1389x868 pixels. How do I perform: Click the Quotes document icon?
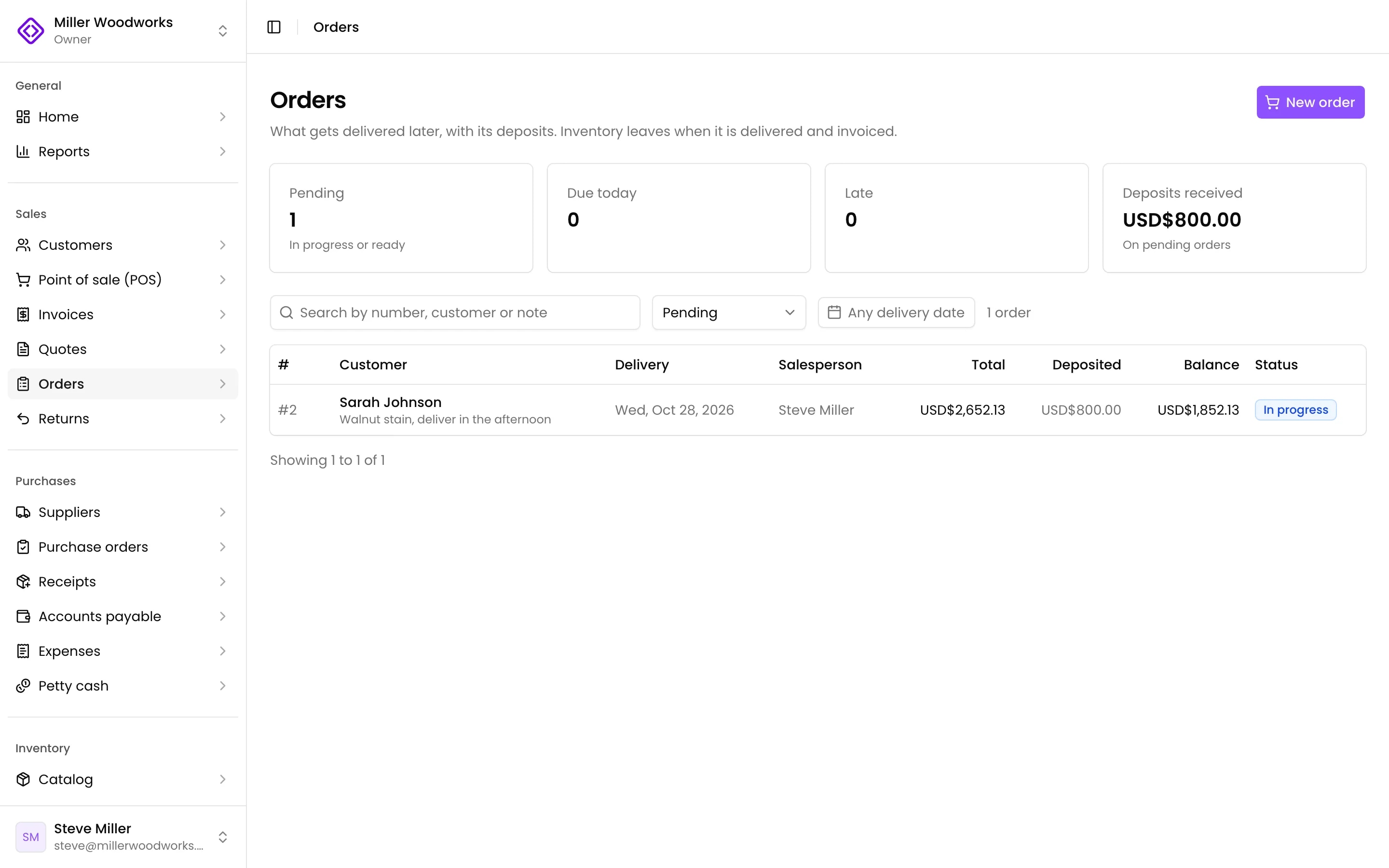(x=23, y=349)
